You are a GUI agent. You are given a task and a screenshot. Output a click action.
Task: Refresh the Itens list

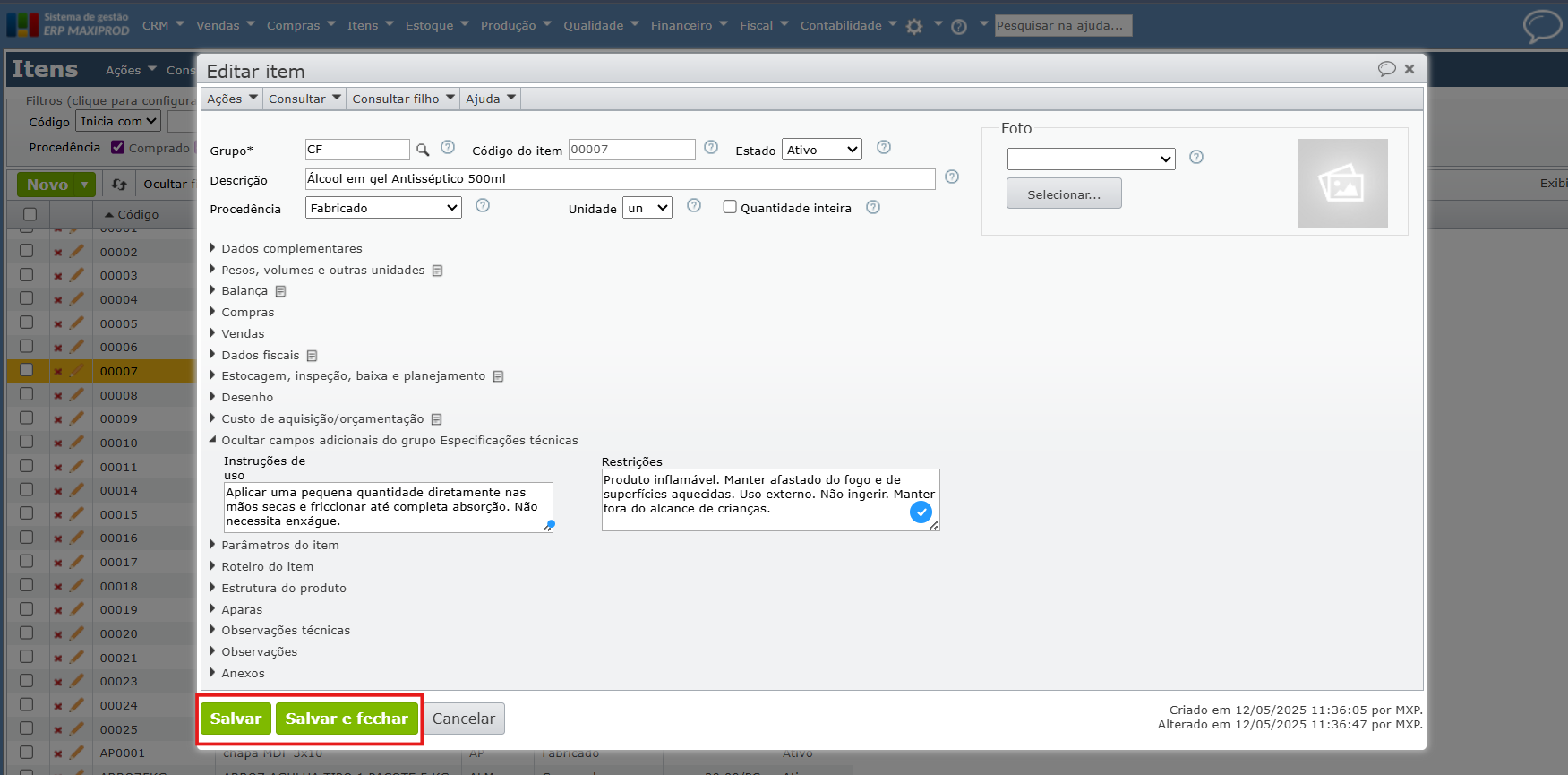coord(119,185)
